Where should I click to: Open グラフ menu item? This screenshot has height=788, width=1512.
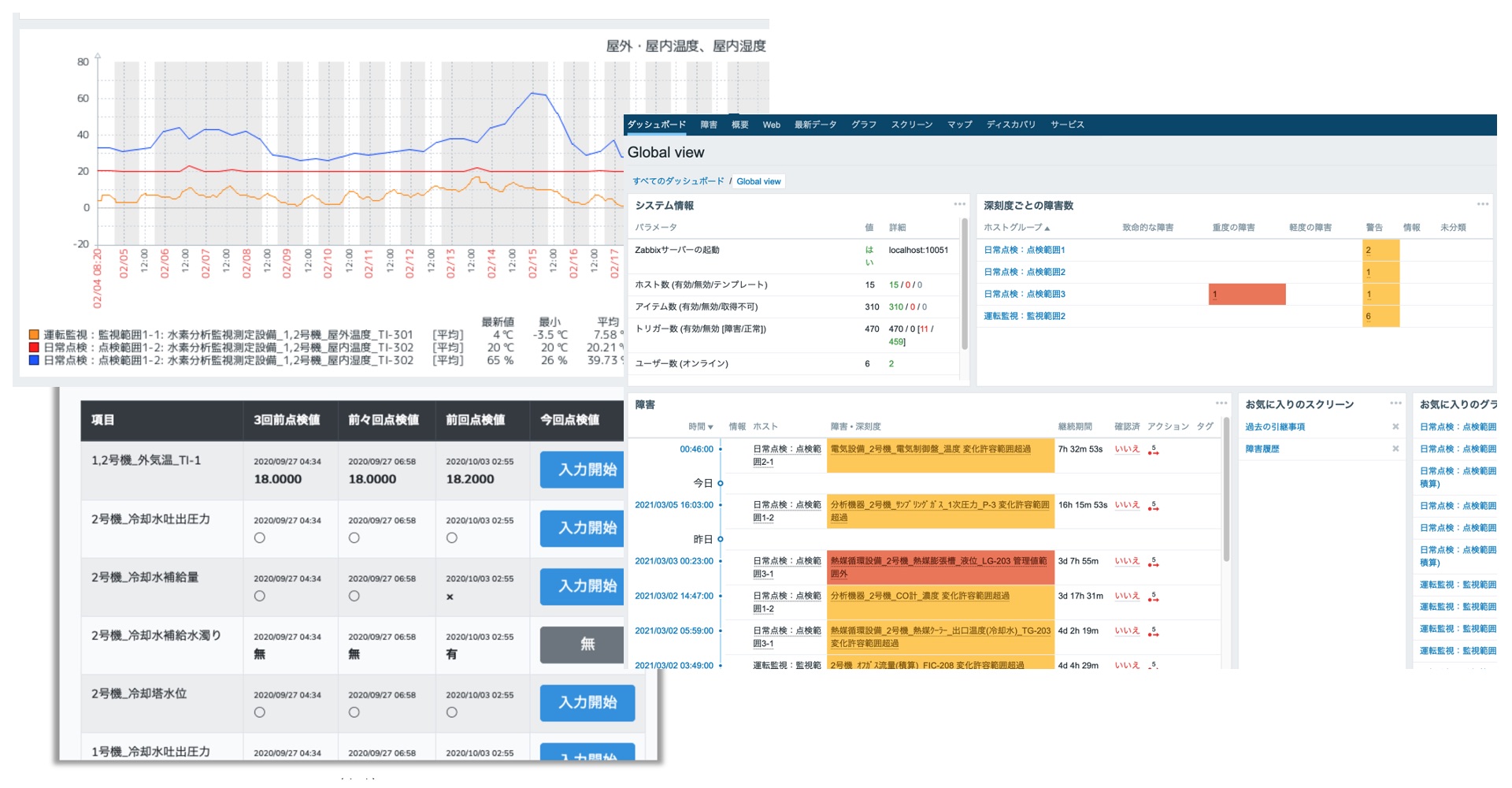point(864,125)
